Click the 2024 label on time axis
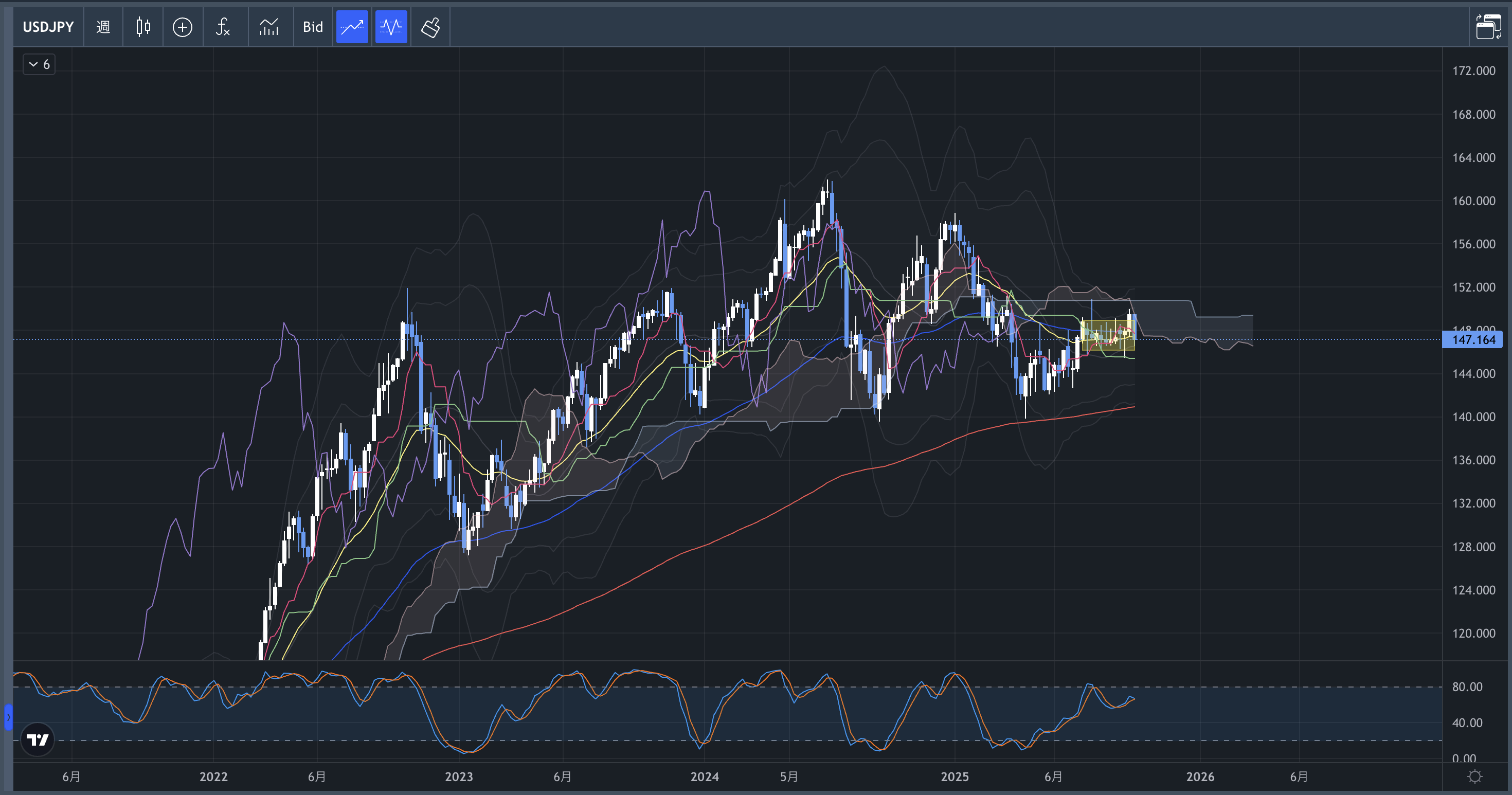Screen dimensions: 1512x795 [x=705, y=776]
